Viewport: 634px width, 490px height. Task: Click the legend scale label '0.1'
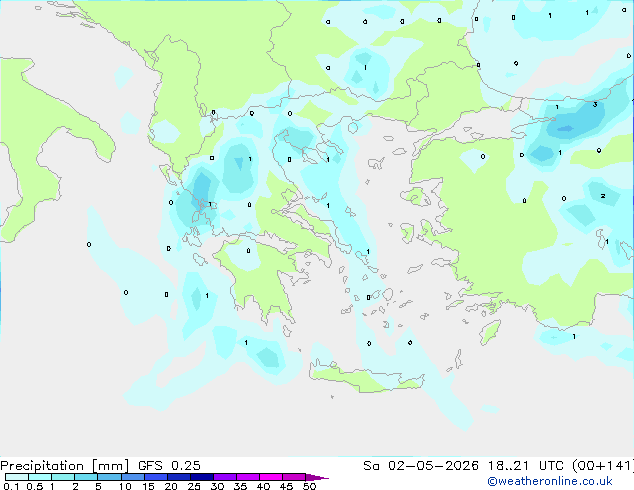[x=11, y=486]
